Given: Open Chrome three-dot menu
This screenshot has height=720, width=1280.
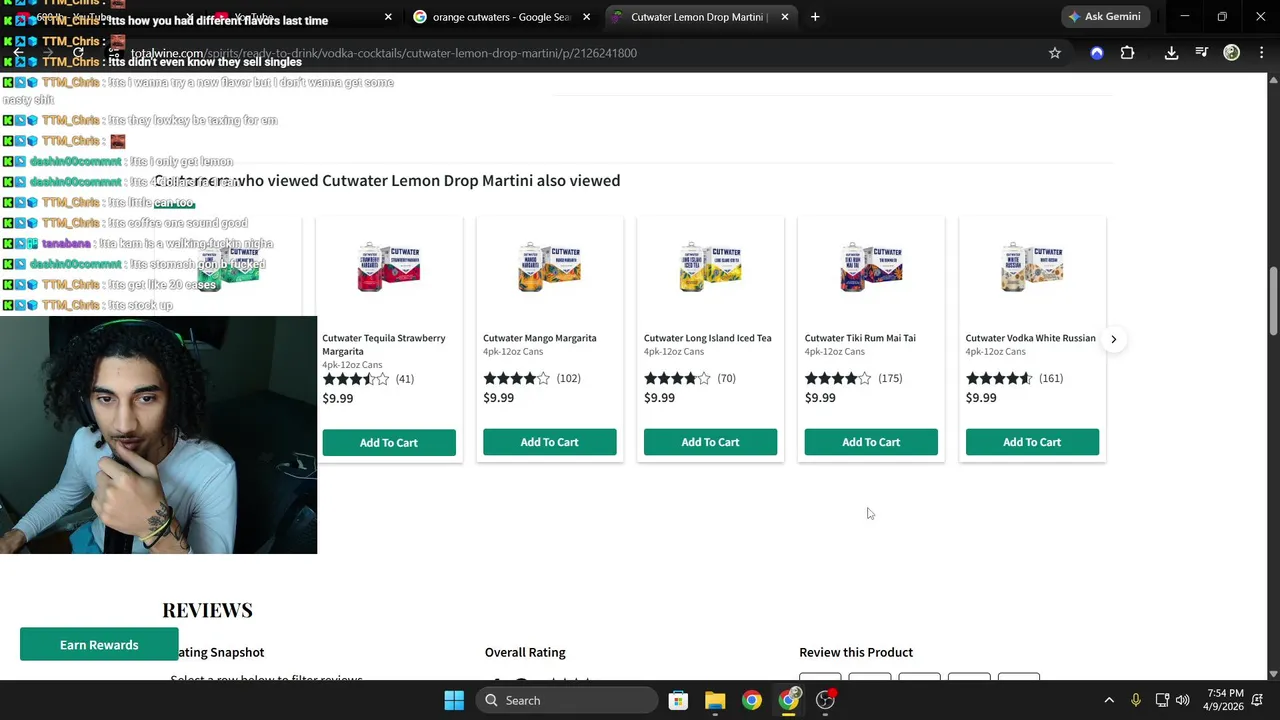Looking at the screenshot, I should pos(1260,53).
